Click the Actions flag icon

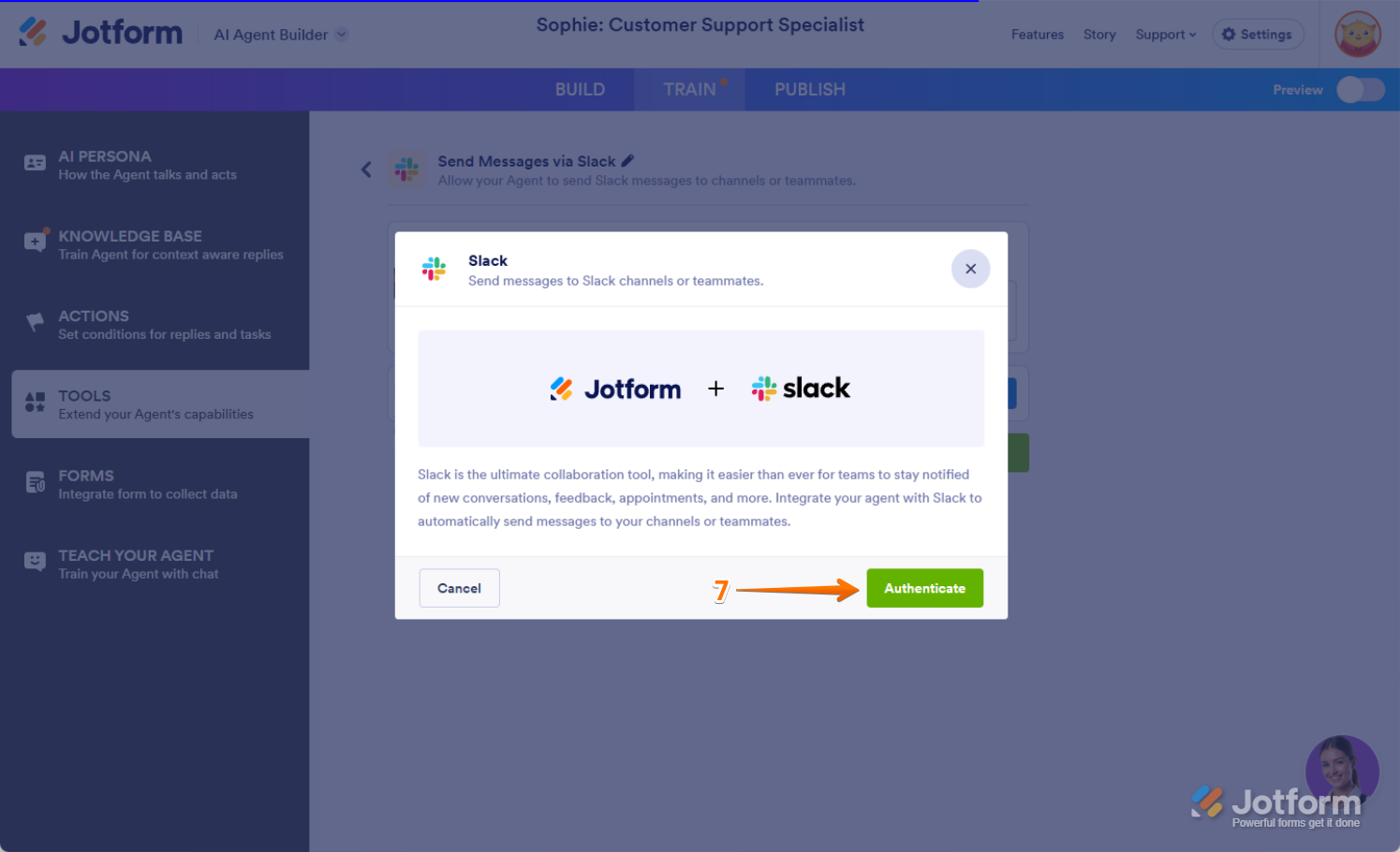coord(35,322)
